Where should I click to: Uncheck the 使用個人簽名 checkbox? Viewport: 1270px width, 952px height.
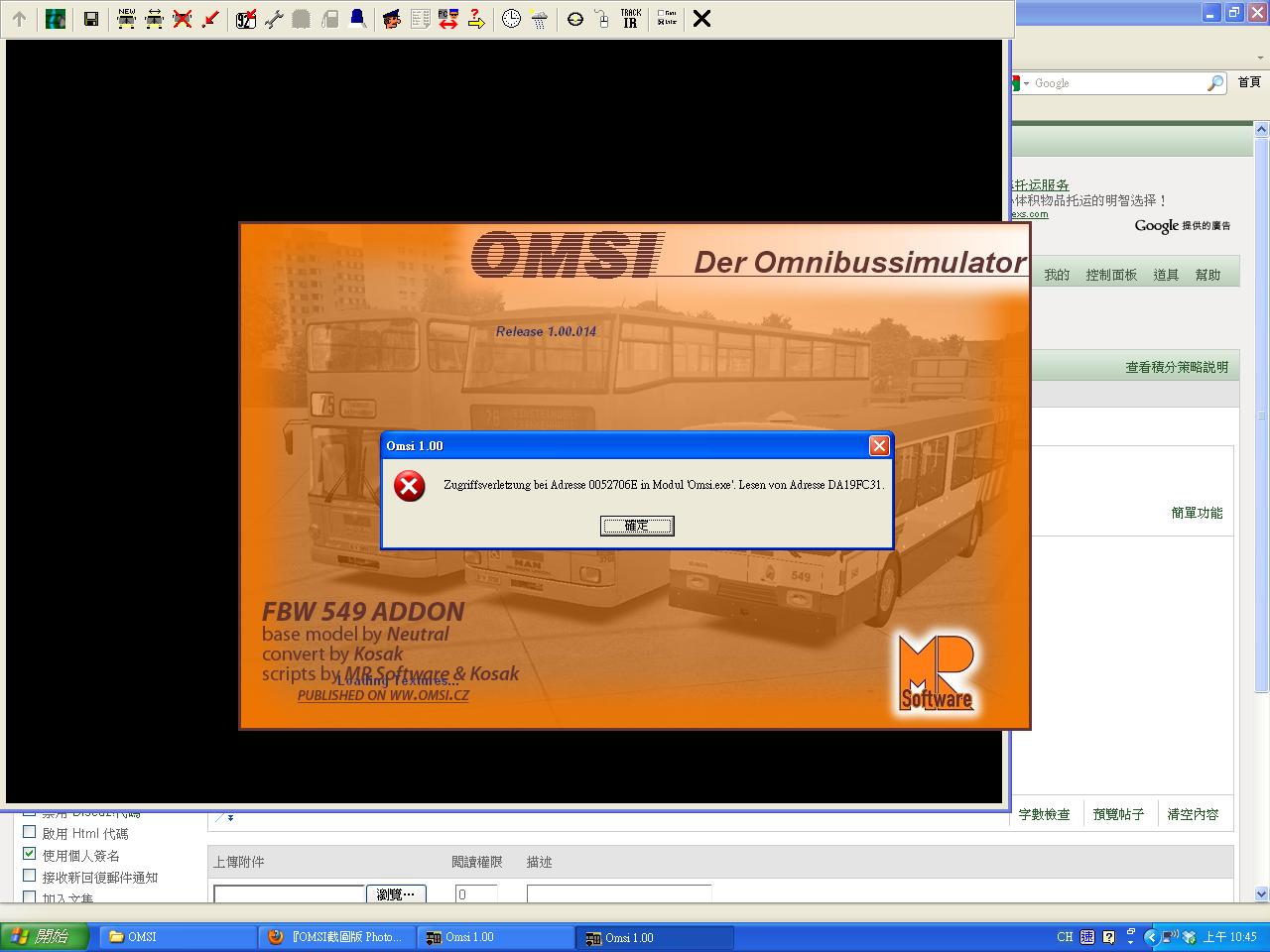pyautogui.click(x=29, y=854)
